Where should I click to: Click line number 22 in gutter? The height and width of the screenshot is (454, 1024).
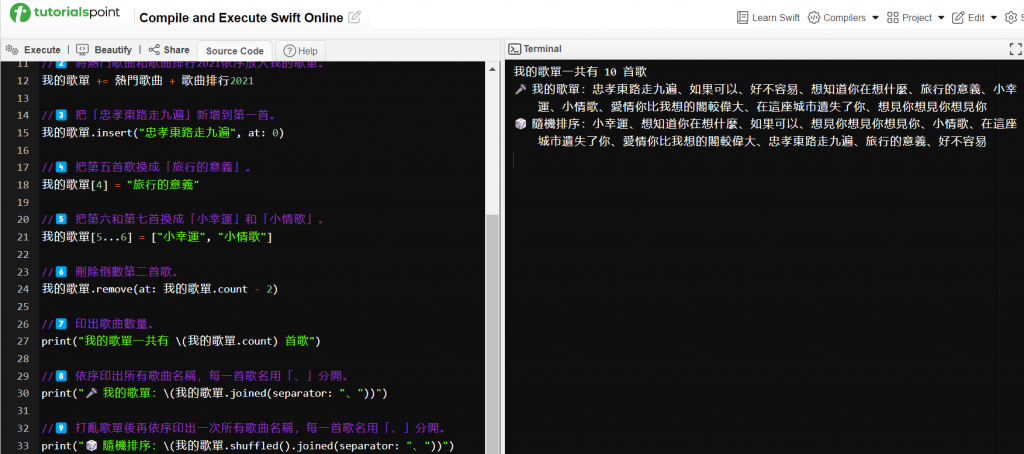point(23,254)
